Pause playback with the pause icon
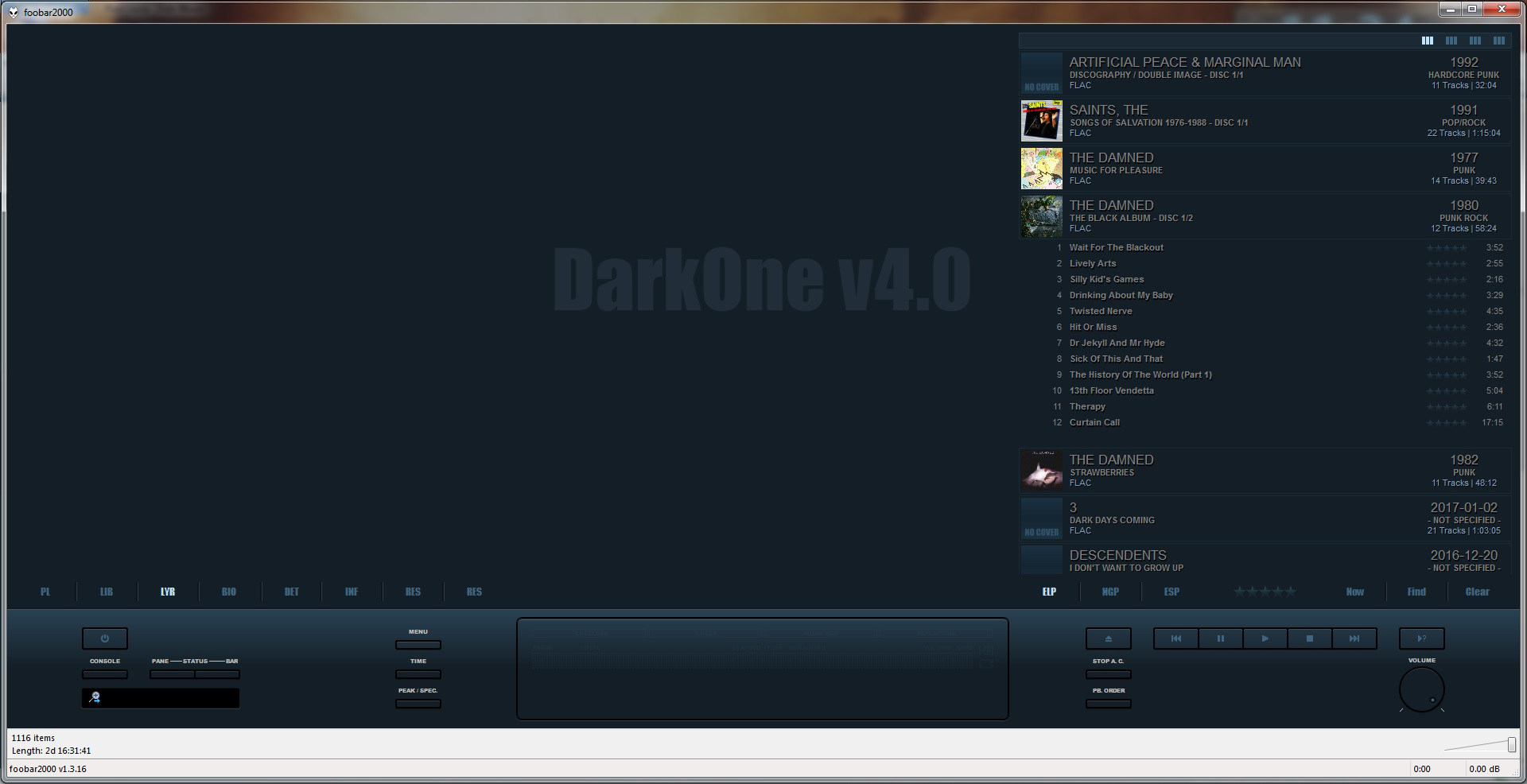Image resolution: width=1527 pixels, height=784 pixels. (1220, 638)
